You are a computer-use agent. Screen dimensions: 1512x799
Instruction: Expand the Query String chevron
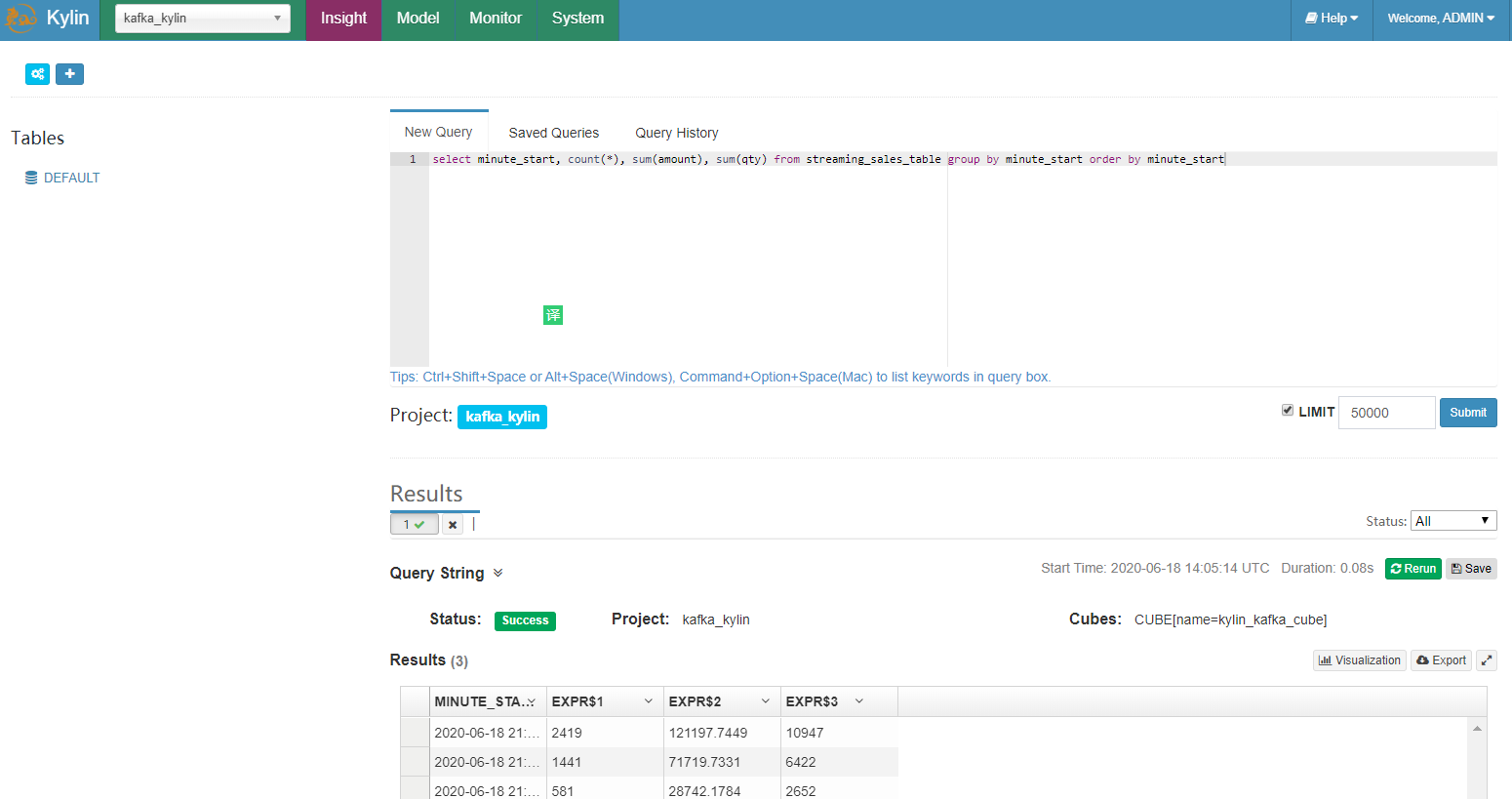tap(497, 573)
